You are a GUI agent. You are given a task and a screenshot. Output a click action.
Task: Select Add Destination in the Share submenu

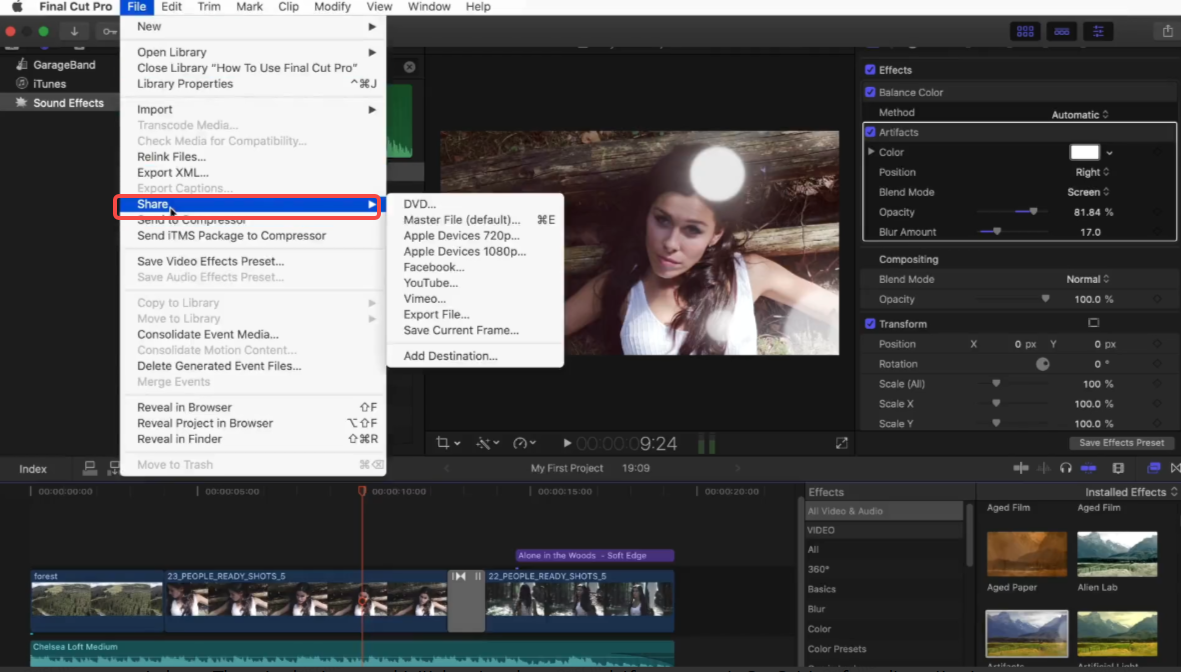[450, 355]
